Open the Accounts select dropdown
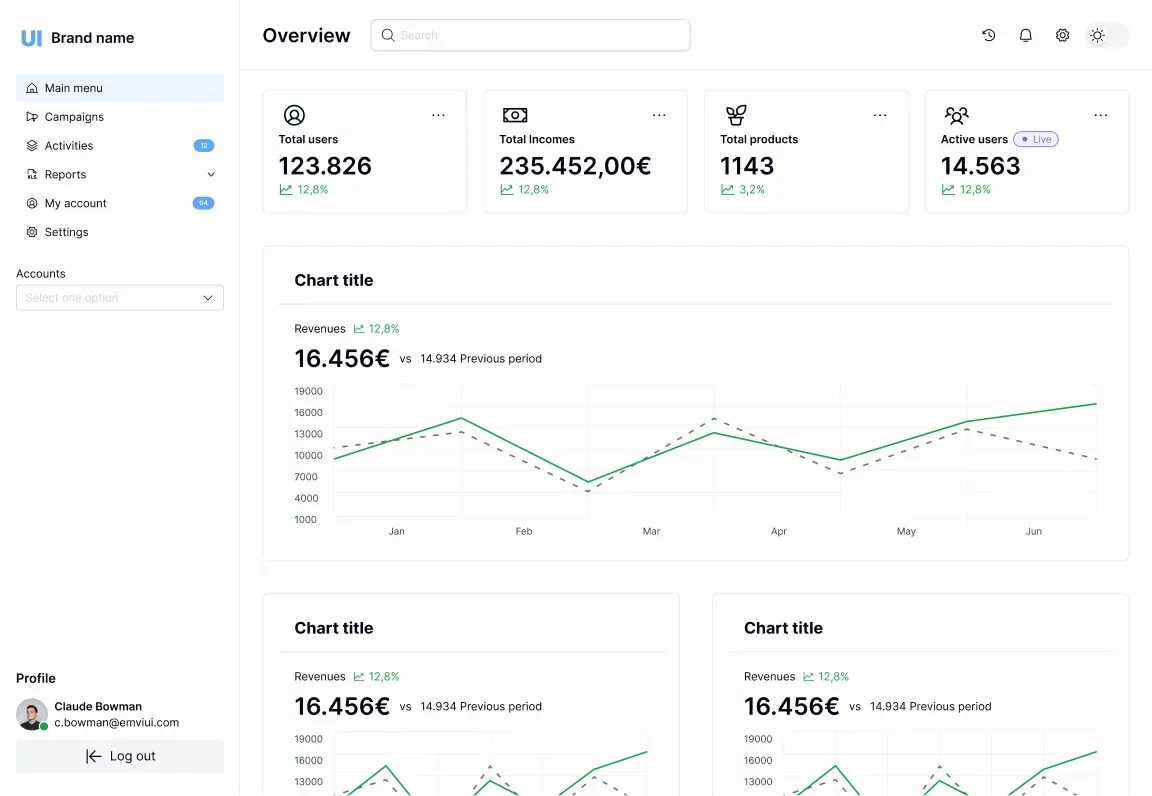The image size is (1152, 796). click(120, 298)
